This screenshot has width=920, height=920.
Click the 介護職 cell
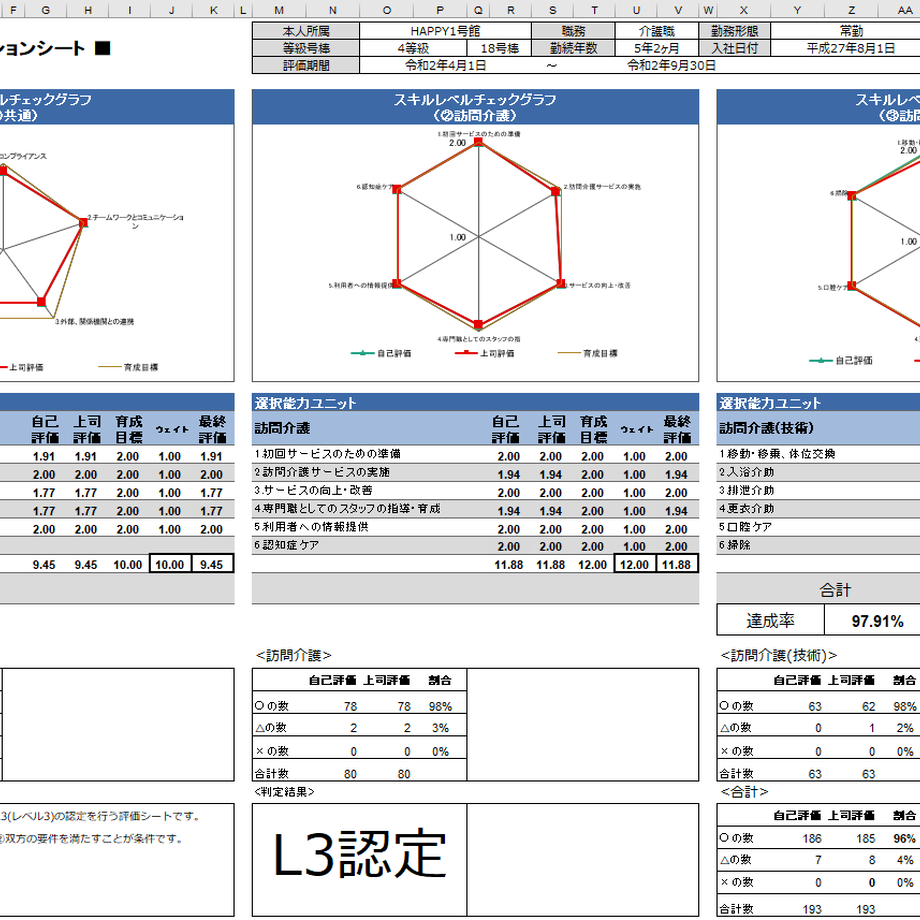[x=657, y=31]
